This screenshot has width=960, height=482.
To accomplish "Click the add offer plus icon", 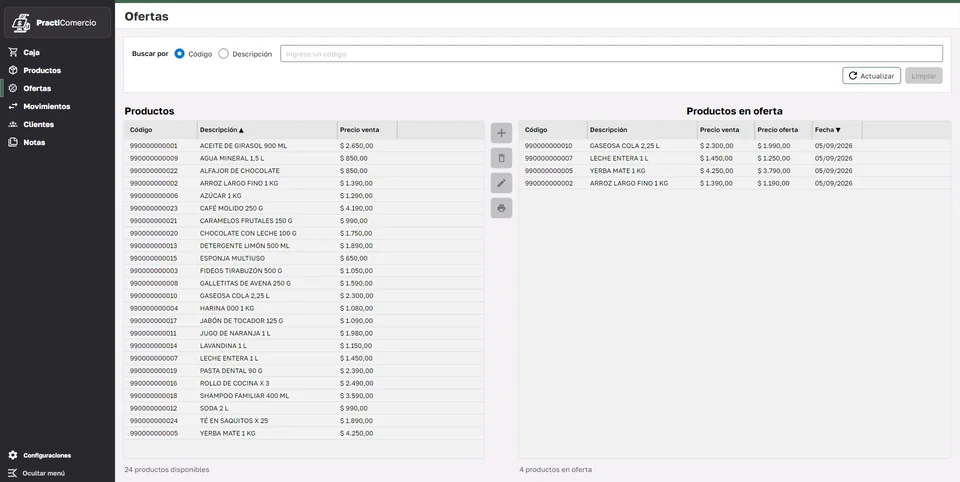I will pos(501,133).
